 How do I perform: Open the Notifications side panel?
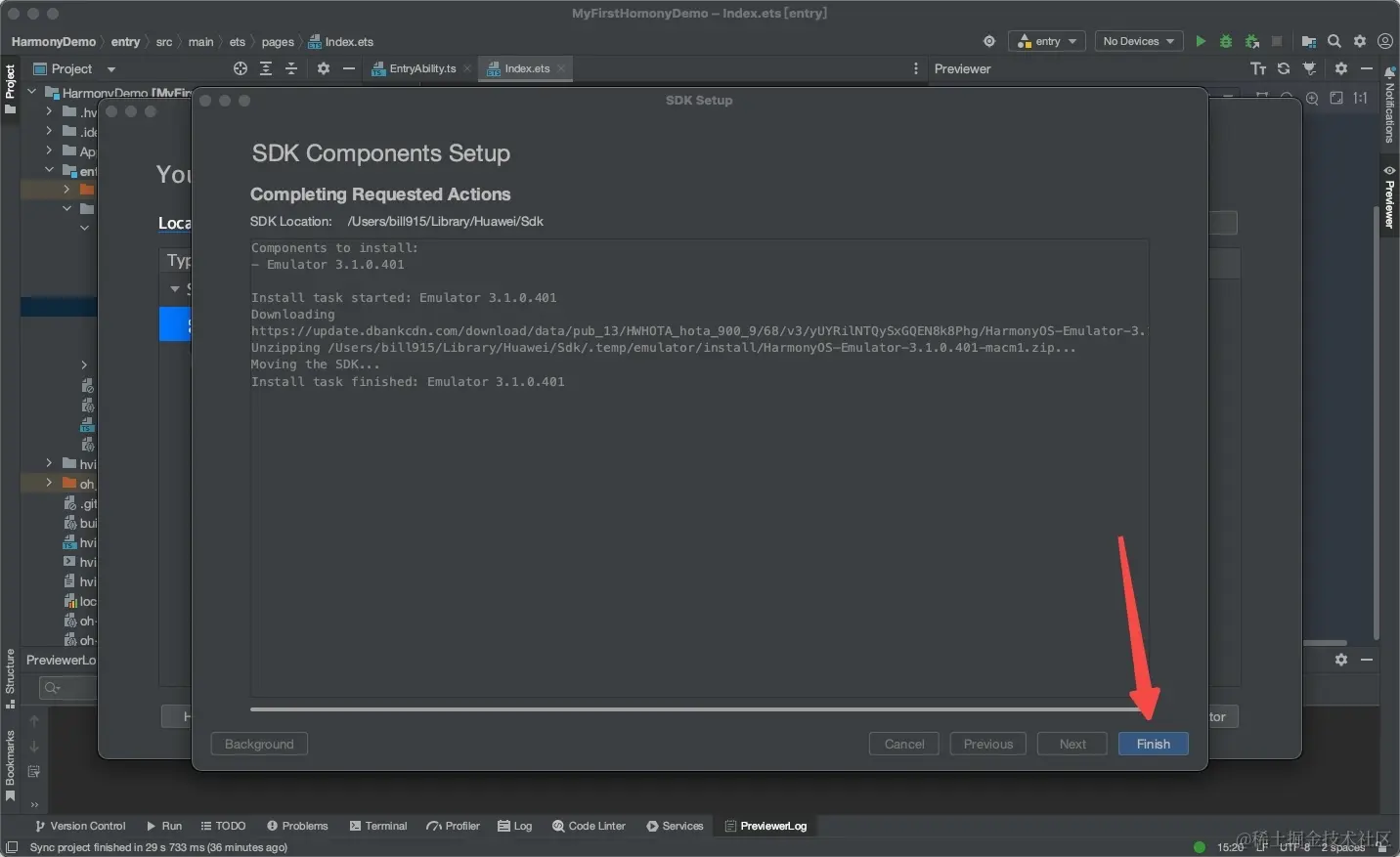1389,105
